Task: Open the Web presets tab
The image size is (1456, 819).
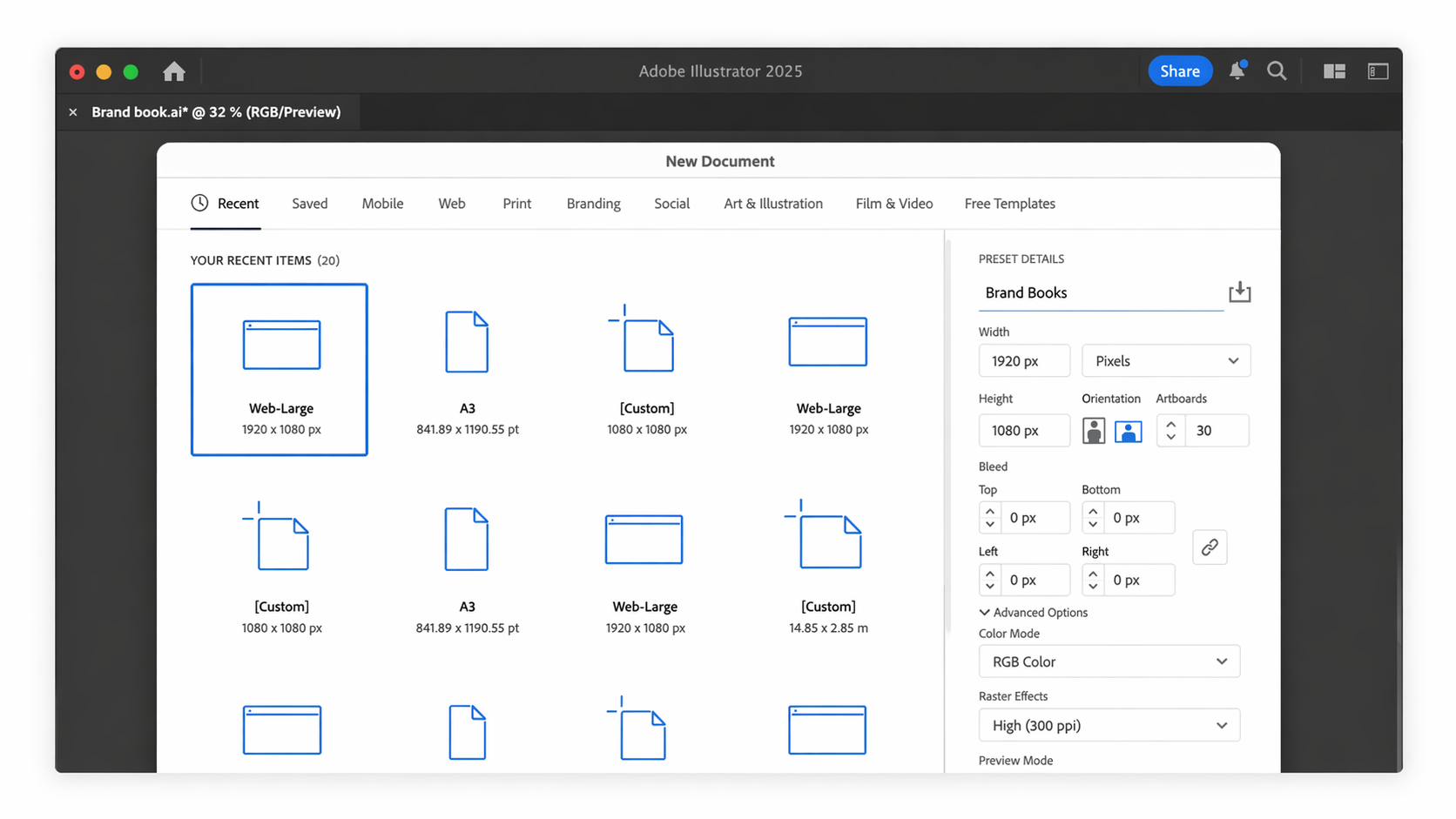Action: pyautogui.click(x=452, y=204)
